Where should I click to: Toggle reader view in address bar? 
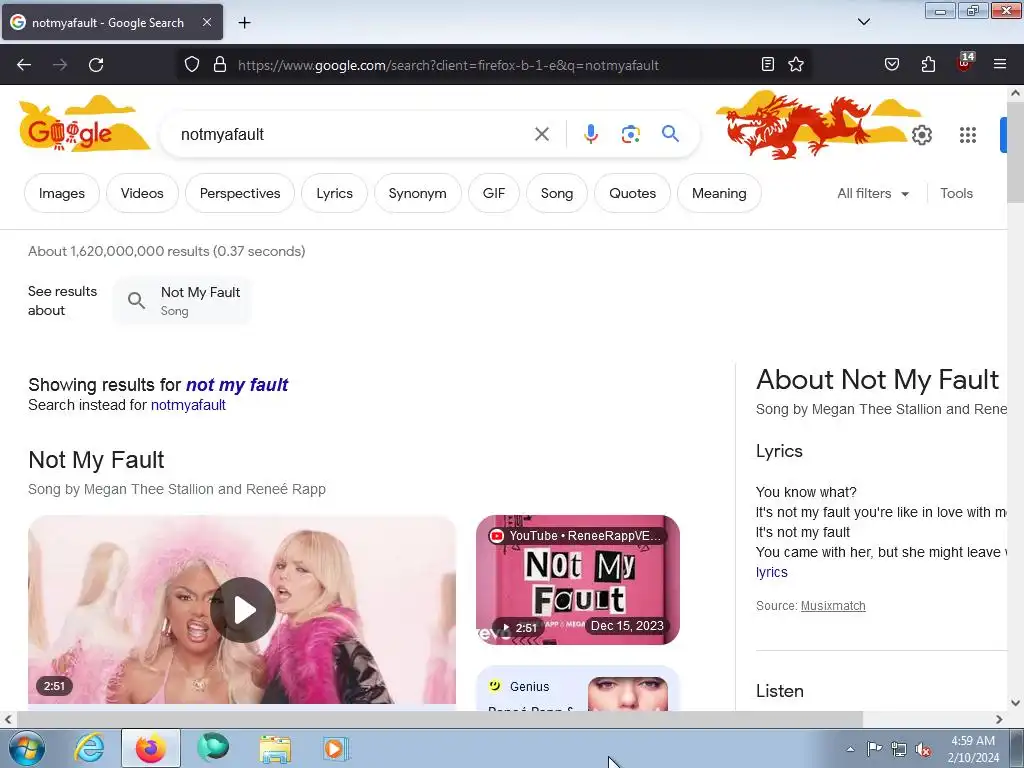click(x=768, y=64)
